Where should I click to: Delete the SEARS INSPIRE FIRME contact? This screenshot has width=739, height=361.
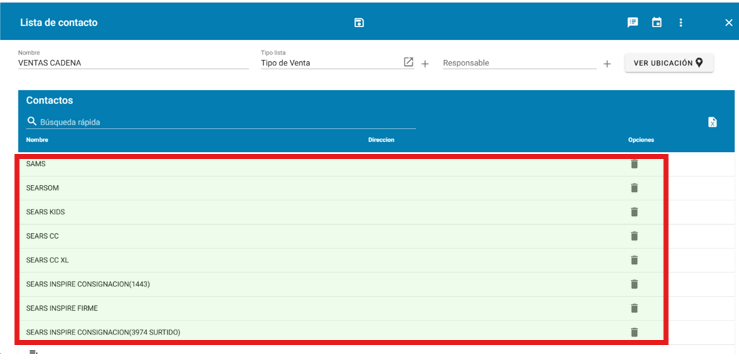634,308
